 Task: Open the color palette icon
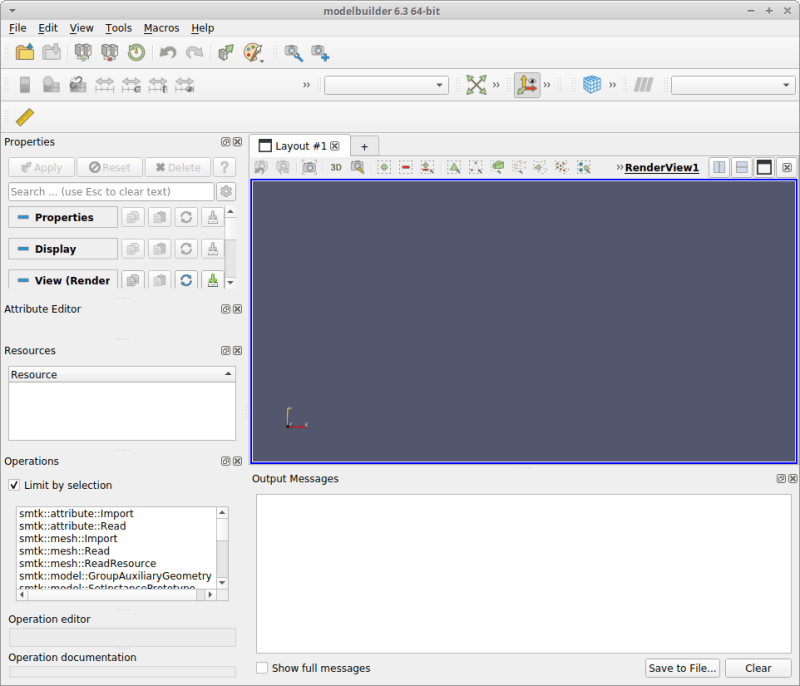pyautogui.click(x=253, y=52)
